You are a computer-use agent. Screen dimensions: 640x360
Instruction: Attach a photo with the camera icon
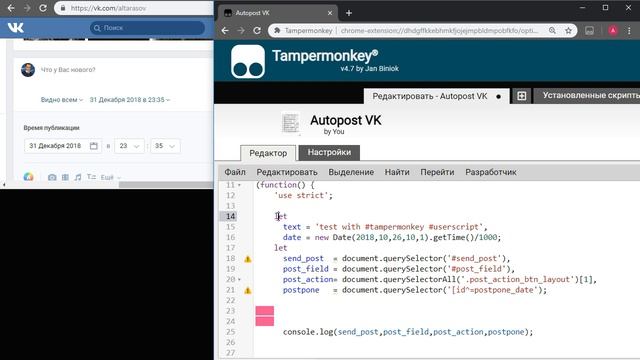pyautogui.click(x=52, y=177)
